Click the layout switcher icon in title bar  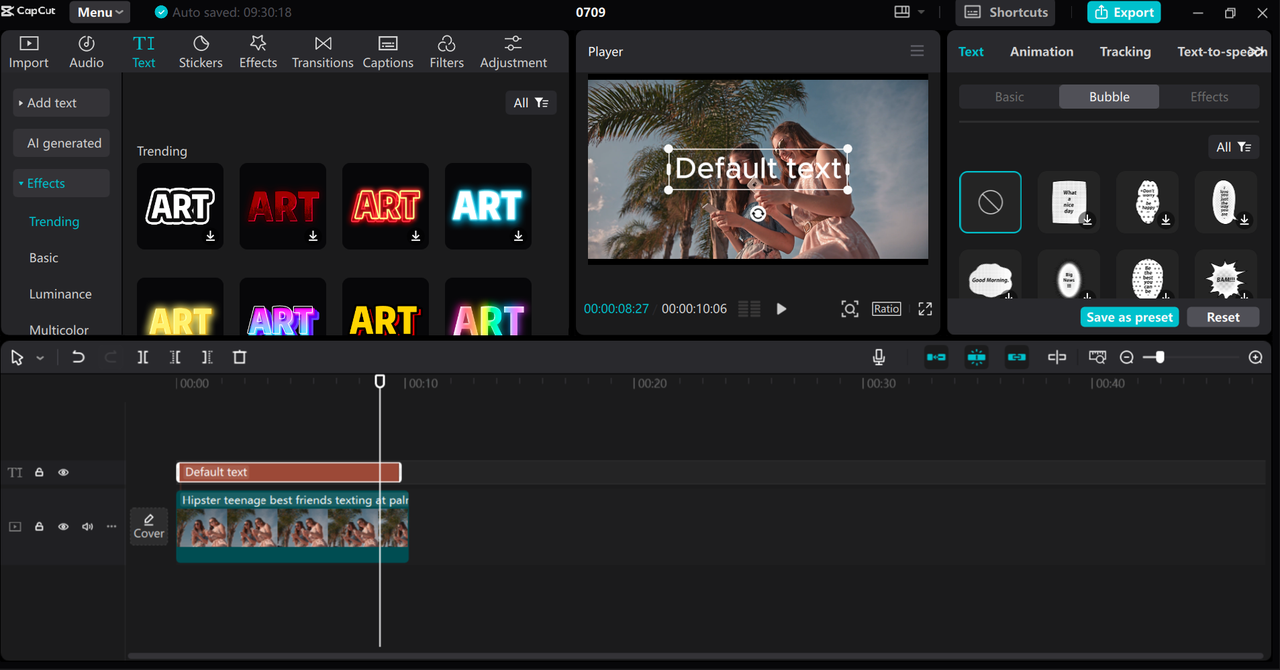click(x=902, y=12)
